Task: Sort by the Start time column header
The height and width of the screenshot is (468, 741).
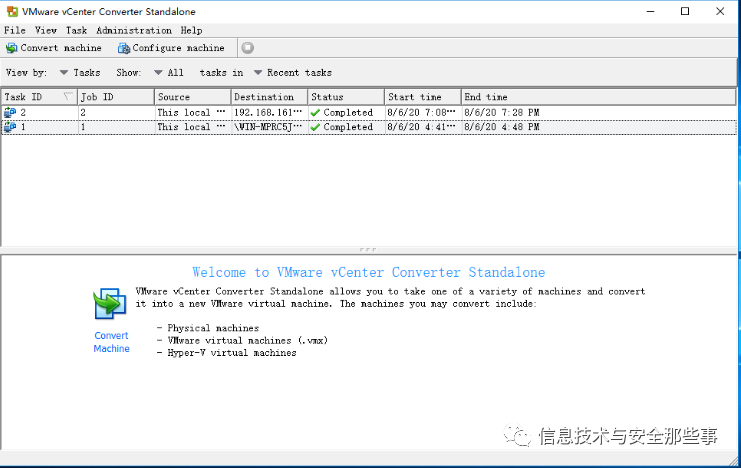Action: point(423,97)
